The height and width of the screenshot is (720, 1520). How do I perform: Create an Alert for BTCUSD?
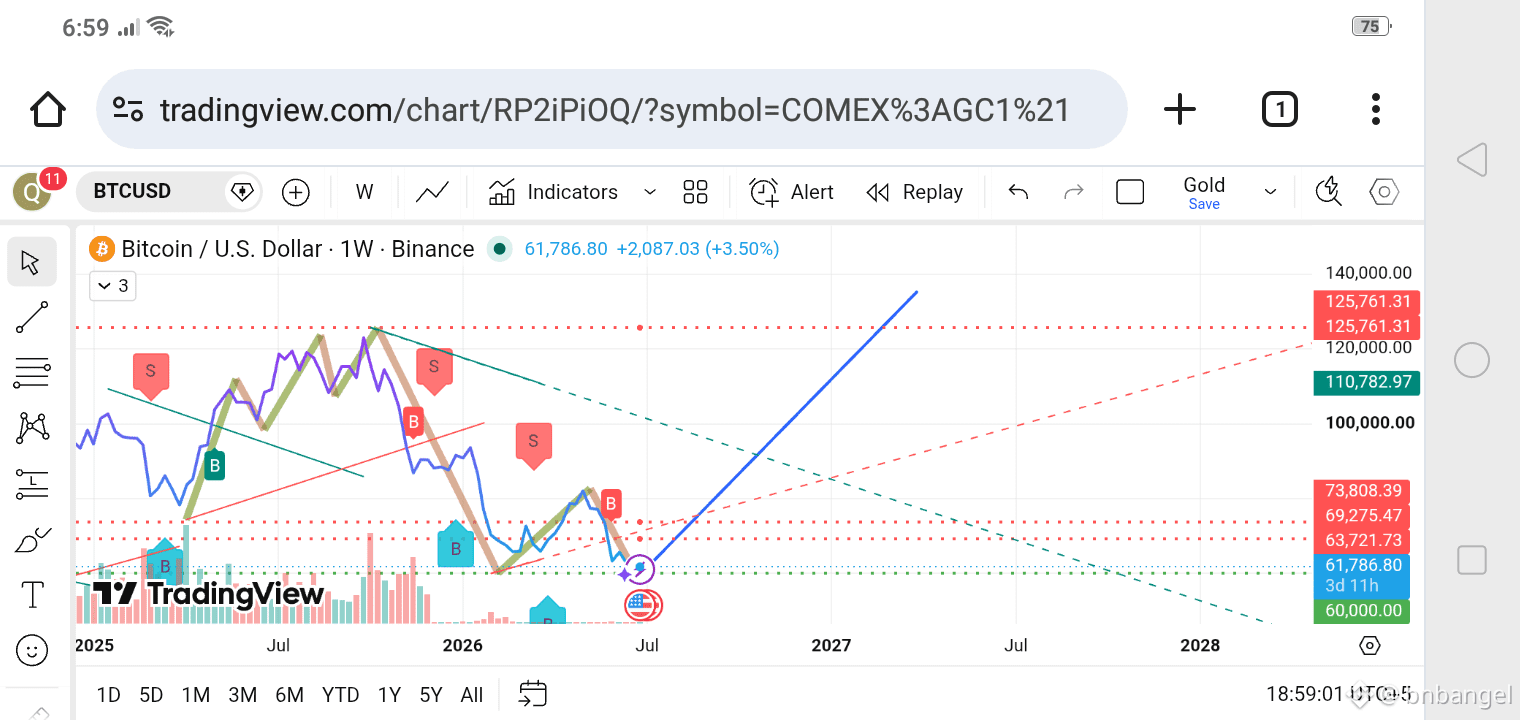(x=791, y=192)
